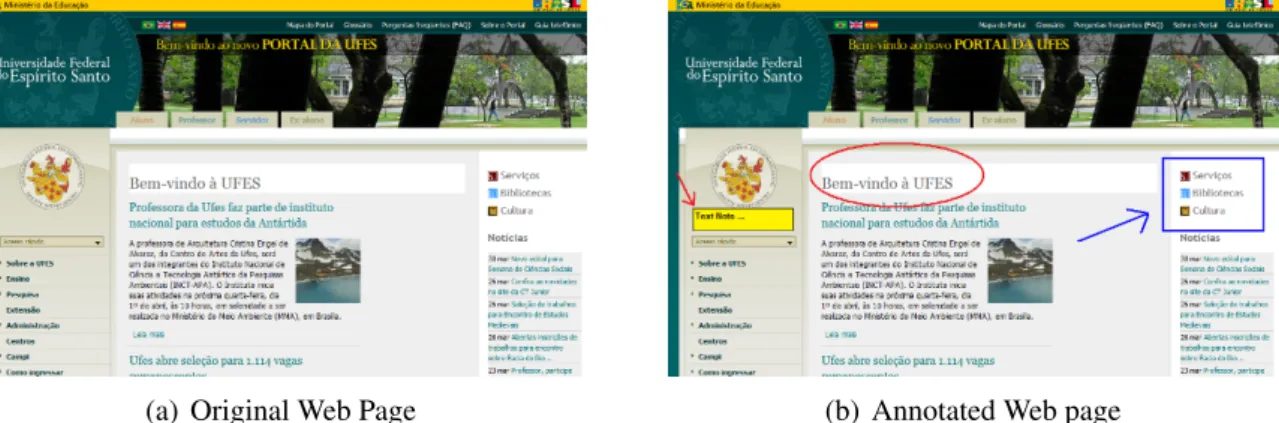Click the UK flag on the annotated web page
This screenshot has height=423, width=1279.
(x=855, y=23)
